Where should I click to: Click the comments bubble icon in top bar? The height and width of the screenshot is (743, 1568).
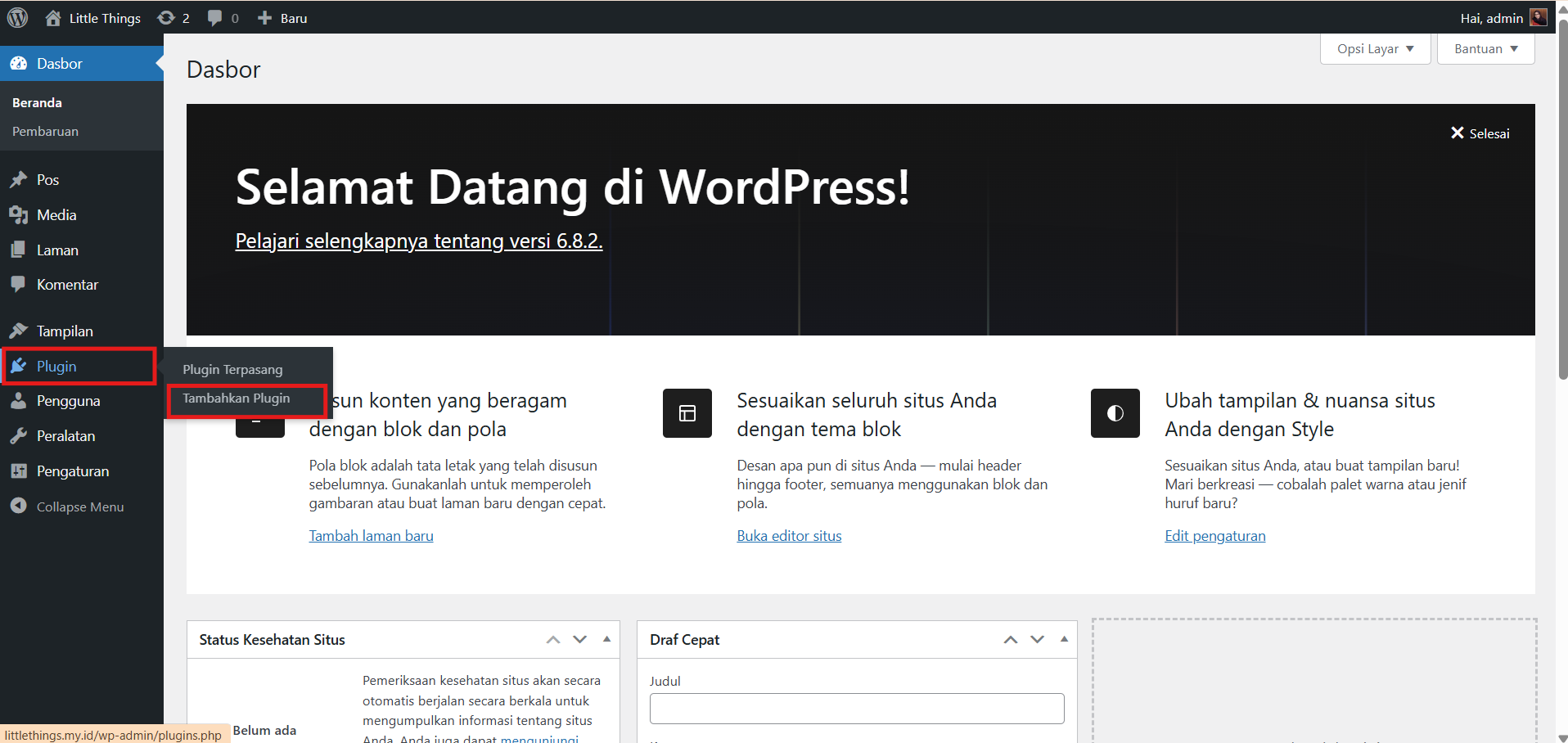[215, 17]
